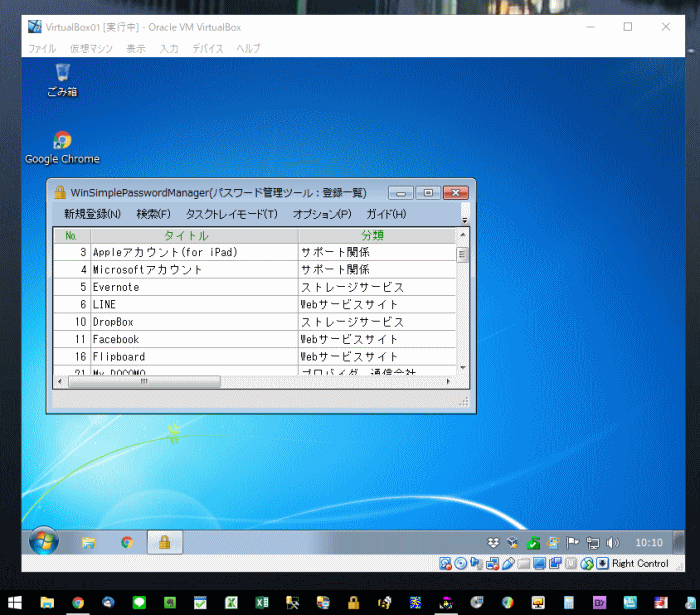Click the VirtualBox hard disk indicator
700x615 pixels.
click(445, 564)
